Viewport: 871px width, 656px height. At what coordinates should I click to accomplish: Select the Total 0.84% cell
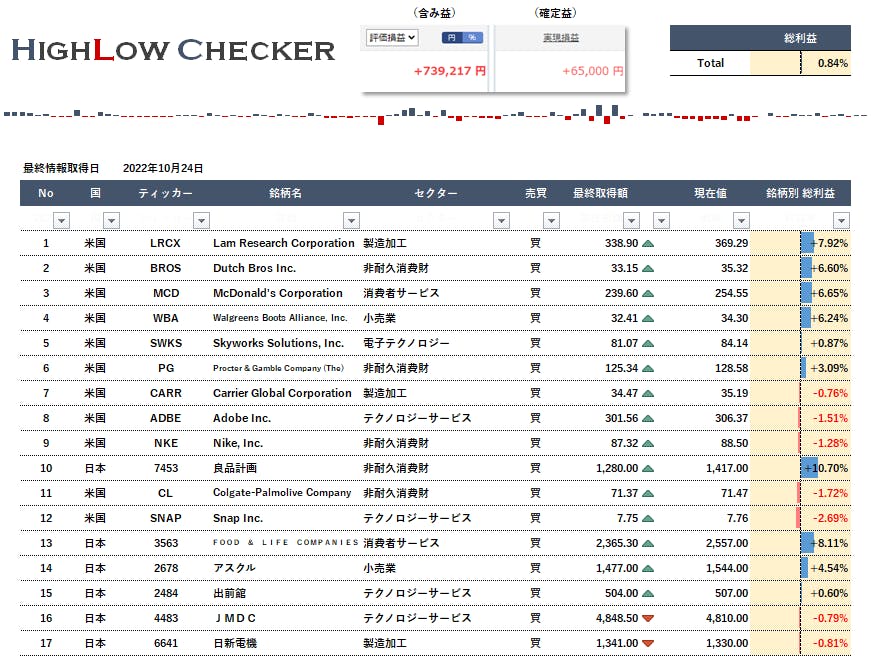point(825,63)
